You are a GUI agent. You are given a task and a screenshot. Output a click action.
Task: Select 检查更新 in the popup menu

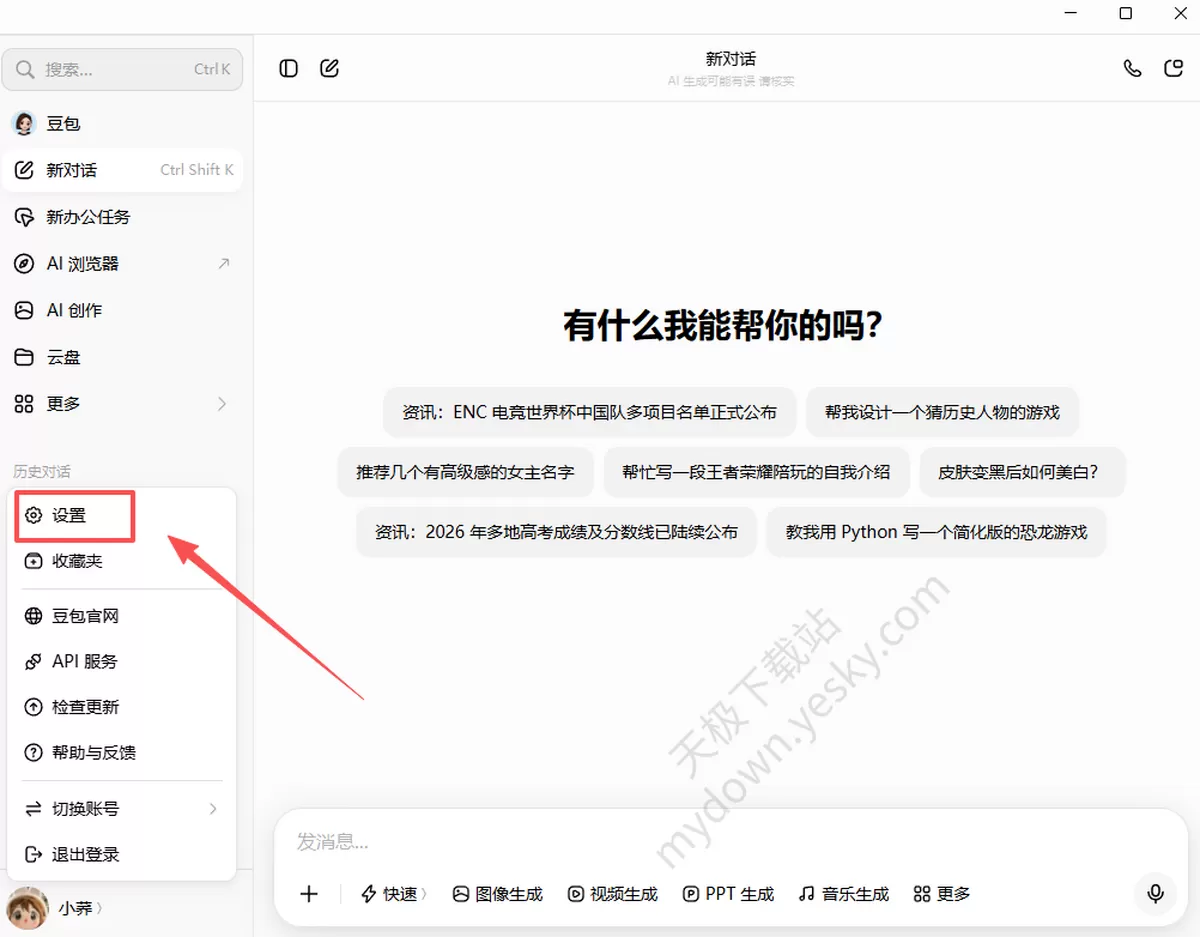pos(121,707)
